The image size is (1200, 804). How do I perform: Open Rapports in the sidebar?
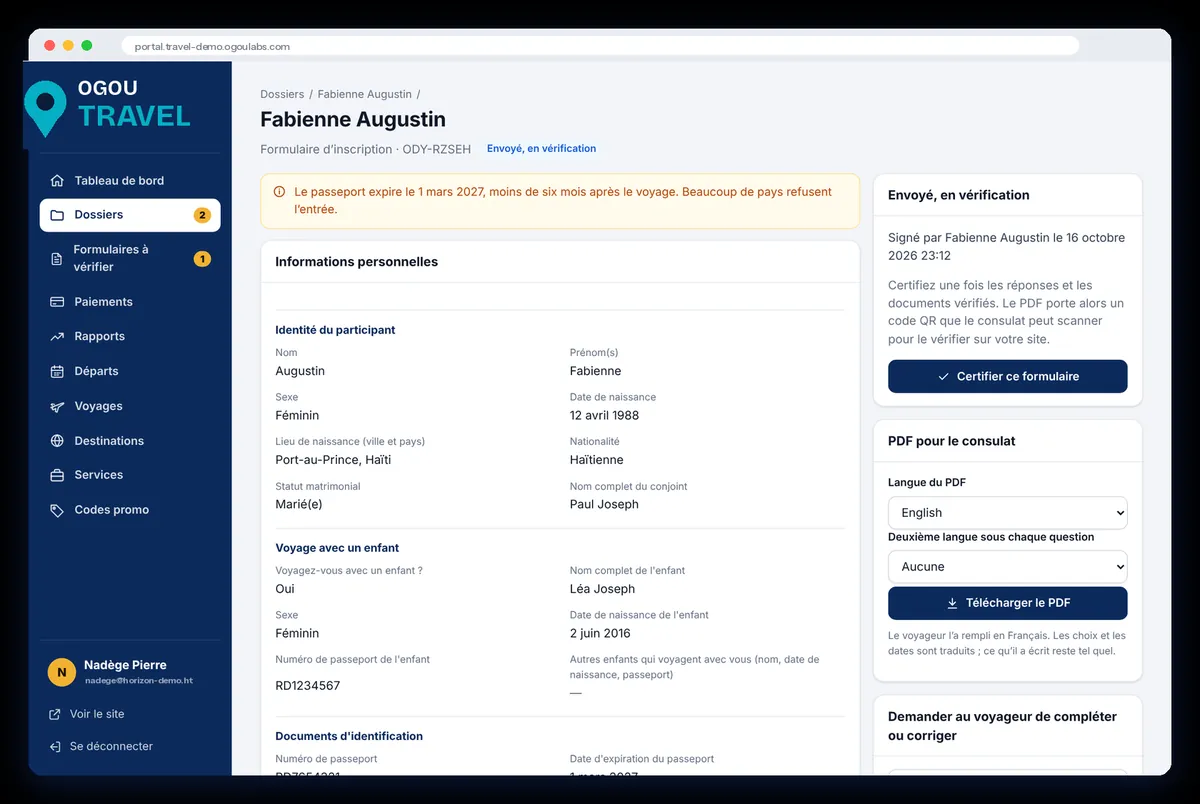[130, 337]
